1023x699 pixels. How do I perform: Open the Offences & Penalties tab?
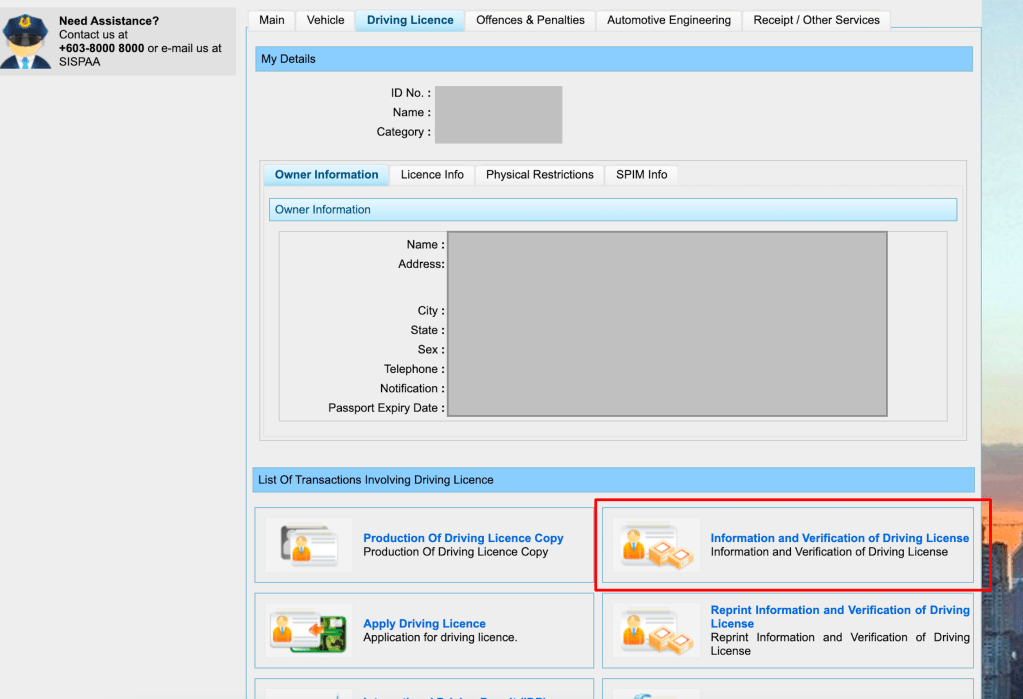click(530, 20)
